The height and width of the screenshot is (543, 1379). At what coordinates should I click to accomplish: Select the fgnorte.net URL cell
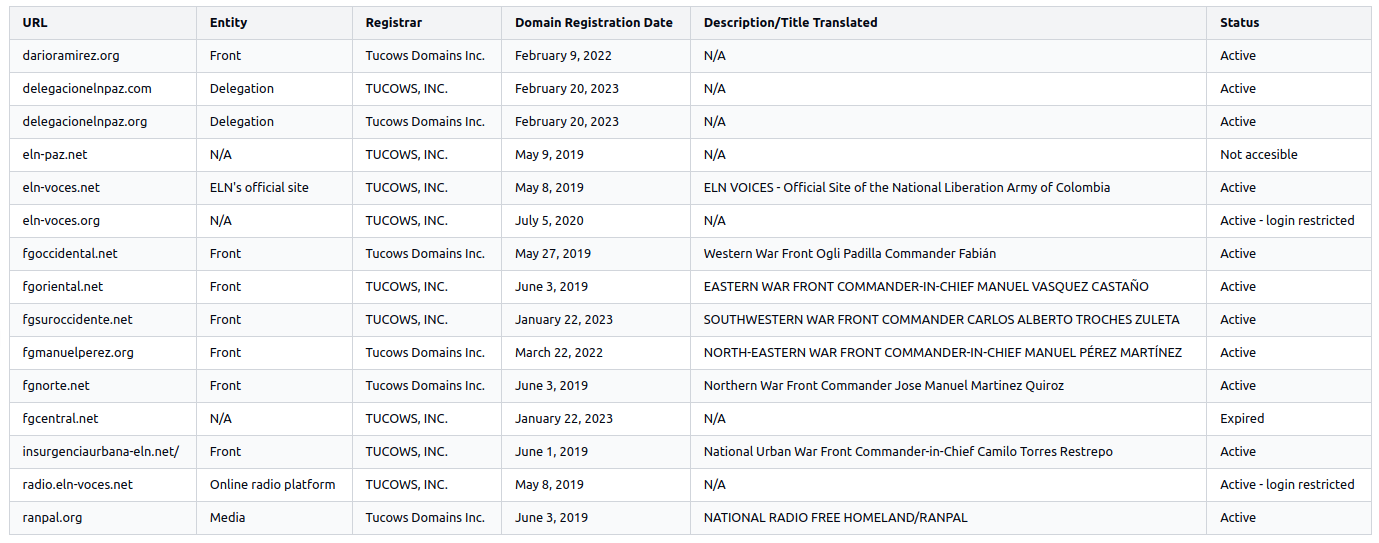(x=103, y=386)
